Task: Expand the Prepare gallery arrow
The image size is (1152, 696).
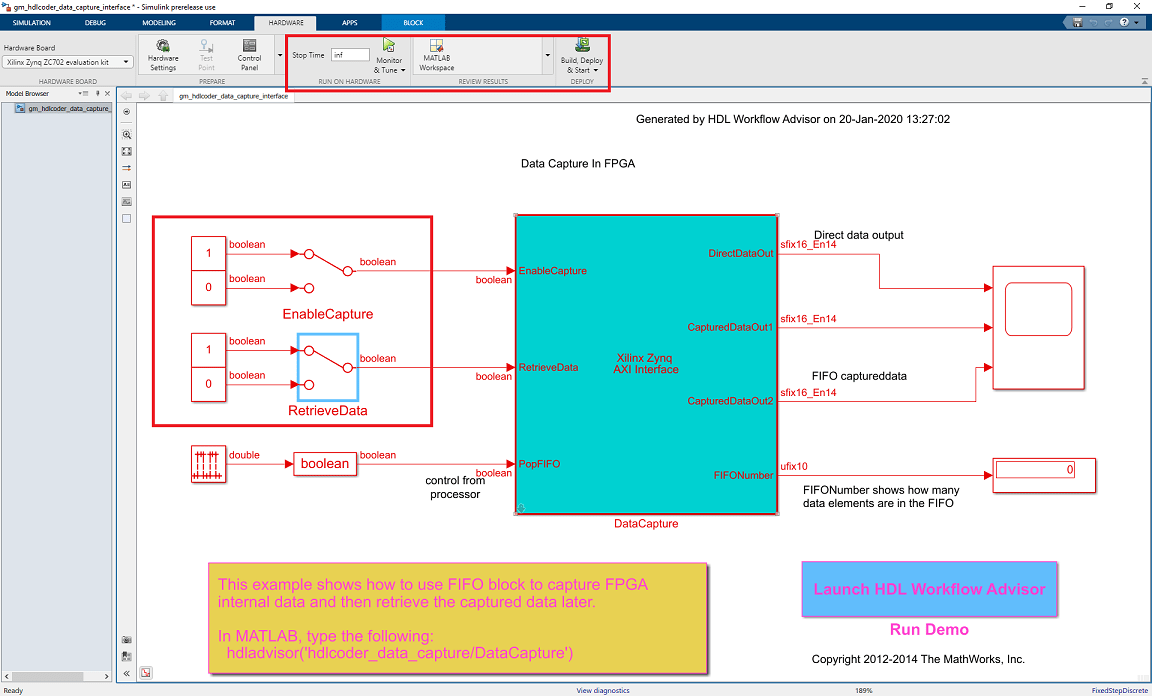Action: click(x=280, y=55)
